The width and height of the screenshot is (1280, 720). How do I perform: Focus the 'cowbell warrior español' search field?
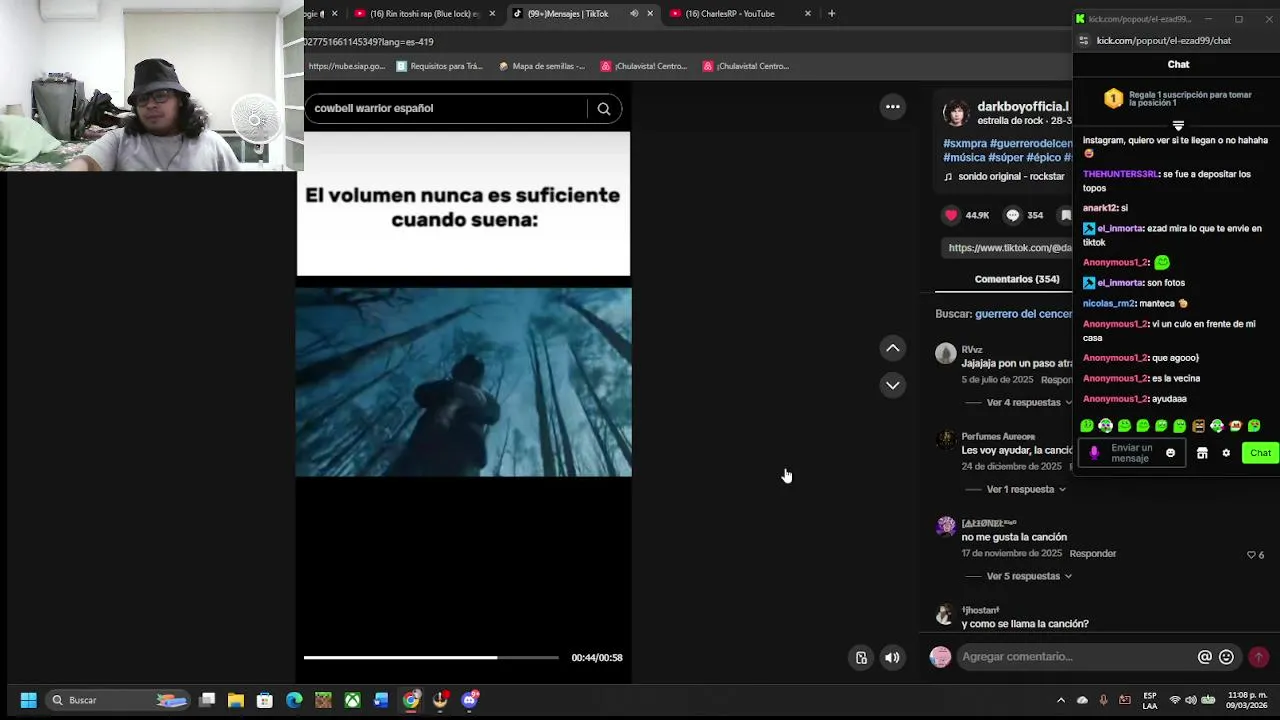448,108
